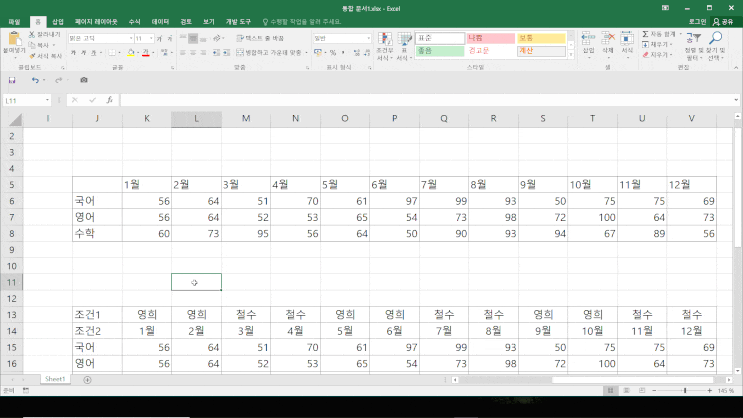The height and width of the screenshot is (418, 743).
Task: Open the number format (일반) dropdown
Action: click(368, 38)
